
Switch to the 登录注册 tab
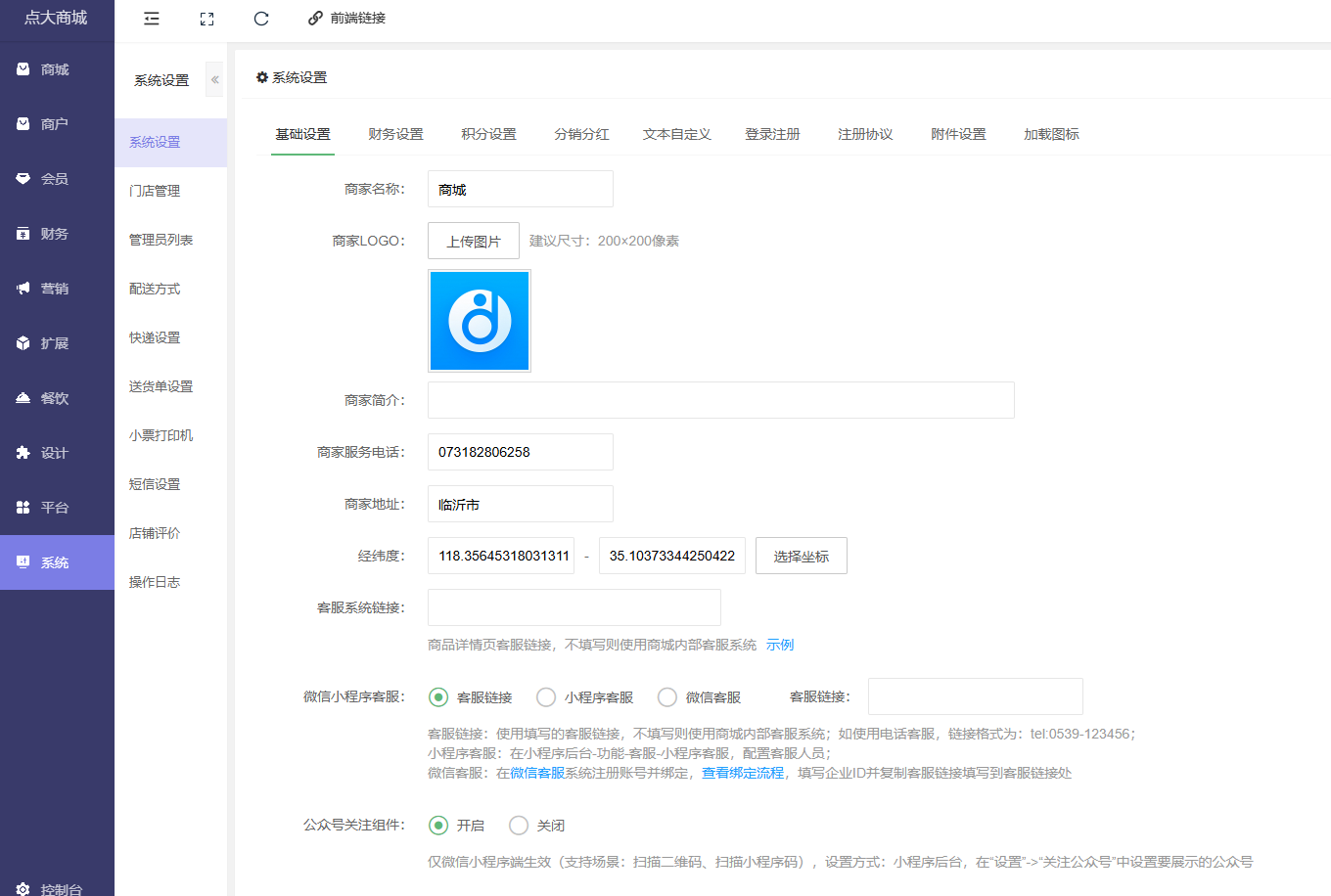[x=772, y=134]
